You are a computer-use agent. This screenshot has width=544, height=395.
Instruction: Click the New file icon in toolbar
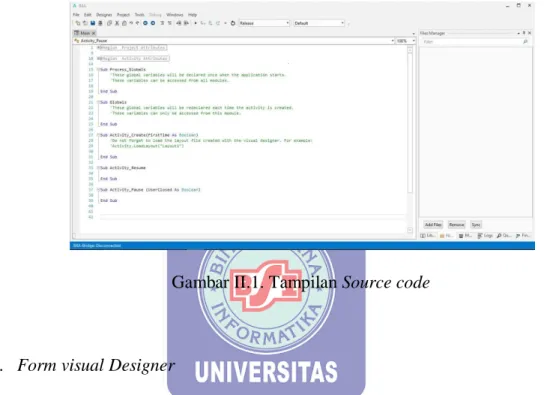[x=78, y=23]
